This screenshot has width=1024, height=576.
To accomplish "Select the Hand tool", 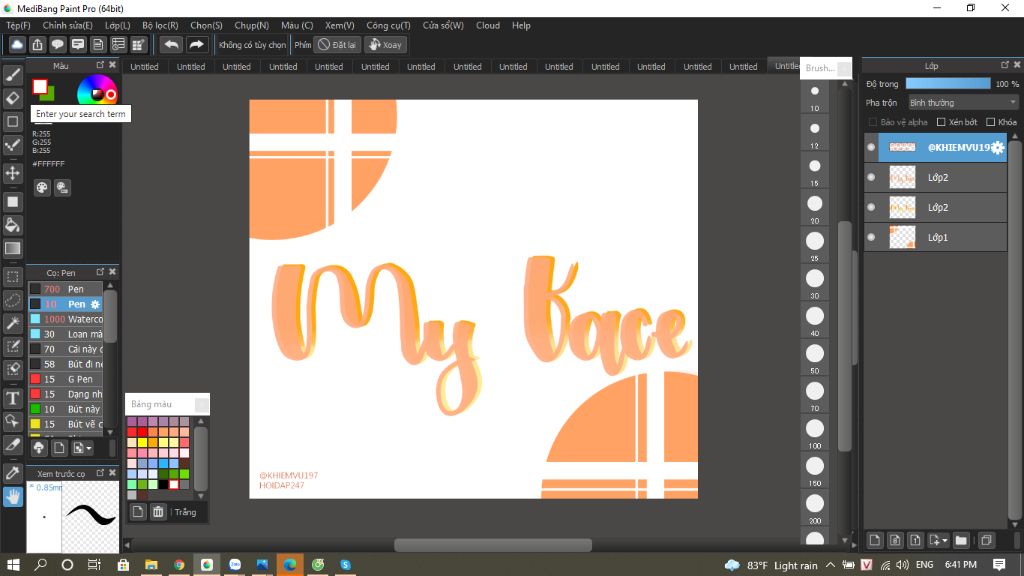I will pos(12,497).
